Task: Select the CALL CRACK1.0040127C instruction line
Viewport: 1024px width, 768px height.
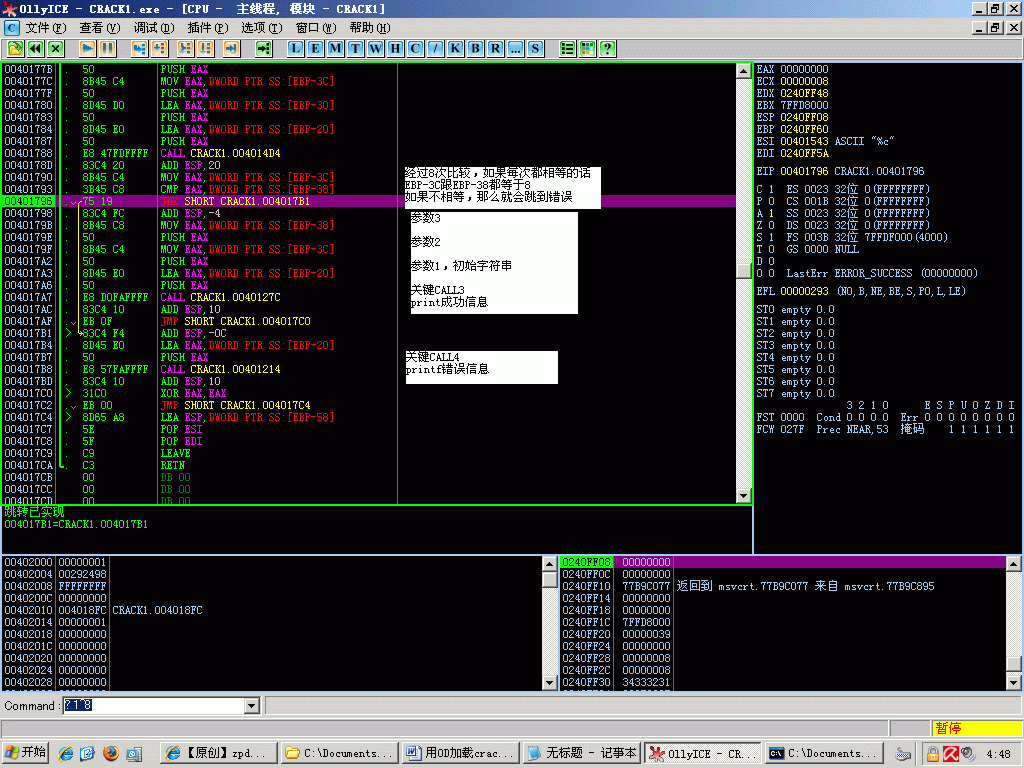Action: pyautogui.click(x=220, y=297)
